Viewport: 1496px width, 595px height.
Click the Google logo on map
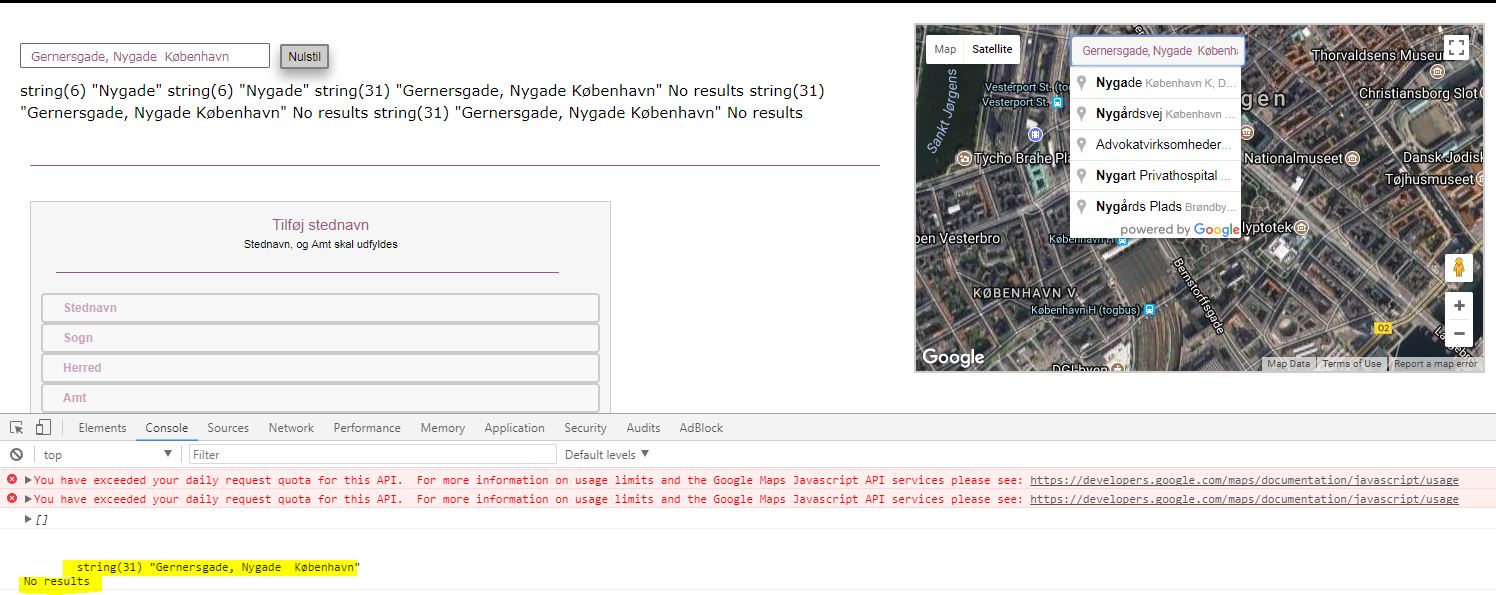[952, 357]
